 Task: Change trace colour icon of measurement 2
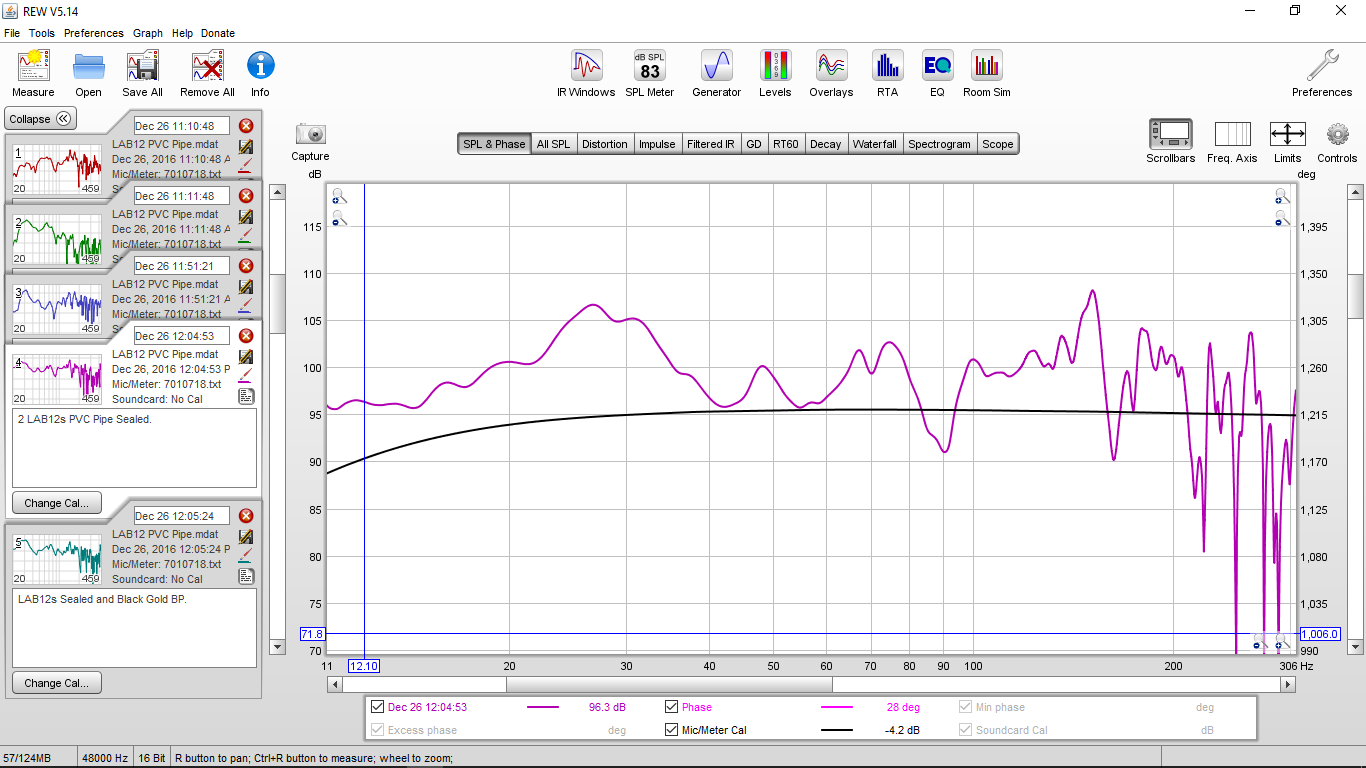coord(246,236)
